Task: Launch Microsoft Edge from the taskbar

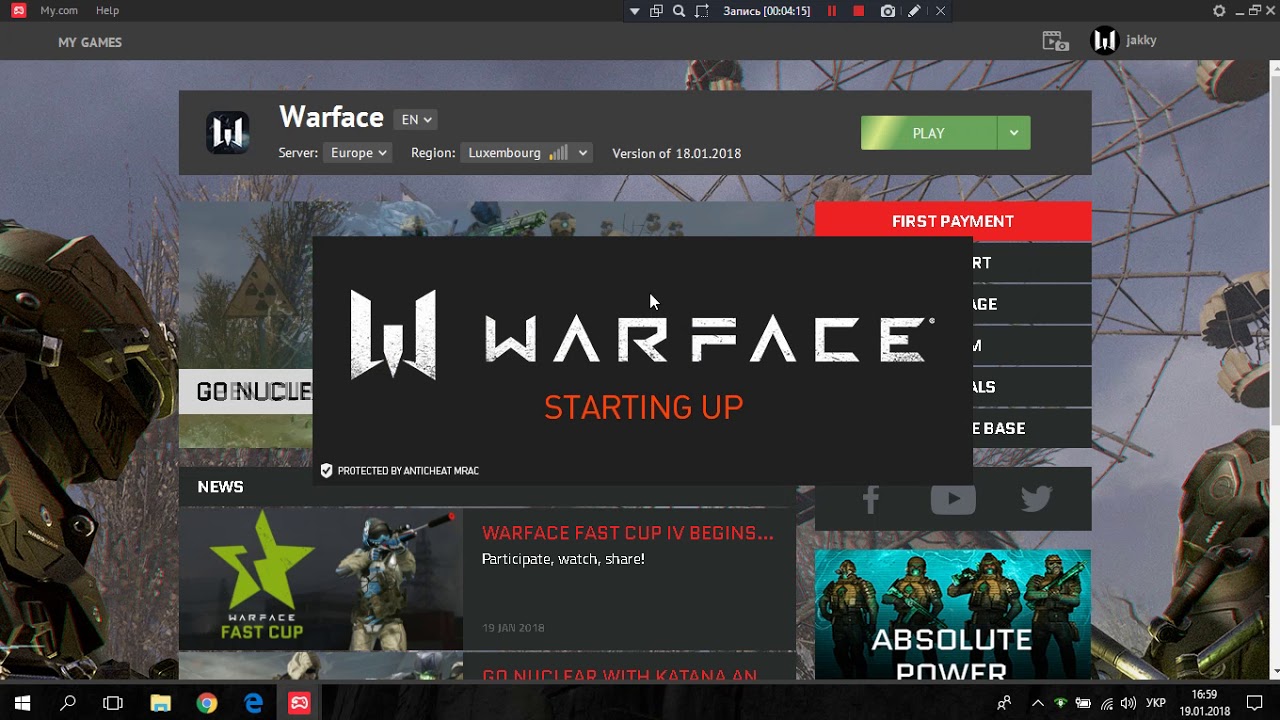Action: (x=253, y=703)
